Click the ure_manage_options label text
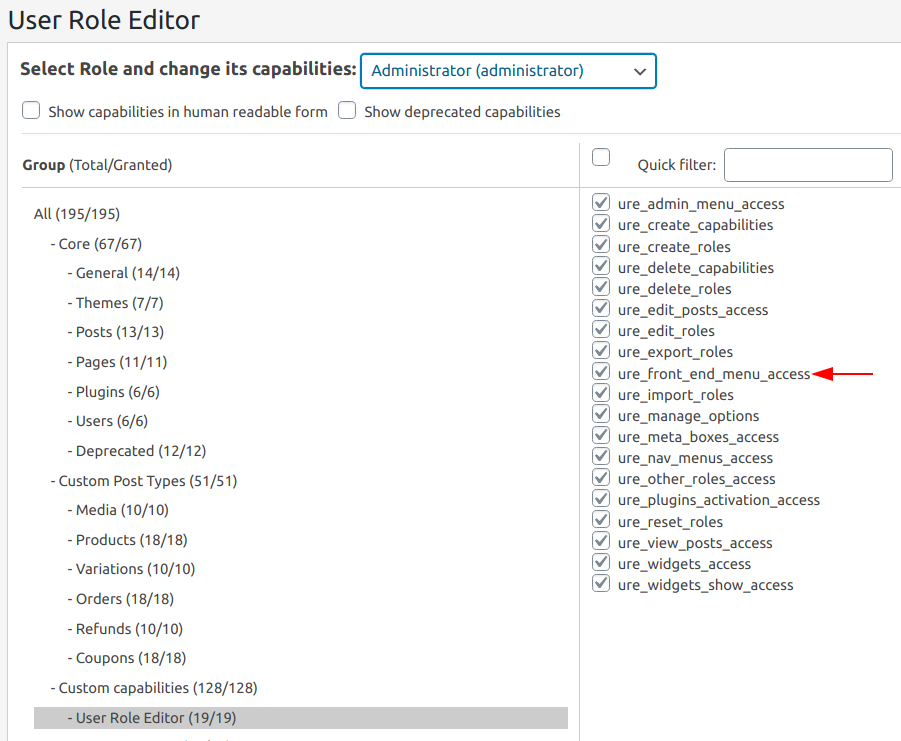Image resolution: width=901 pixels, height=741 pixels. 688,416
